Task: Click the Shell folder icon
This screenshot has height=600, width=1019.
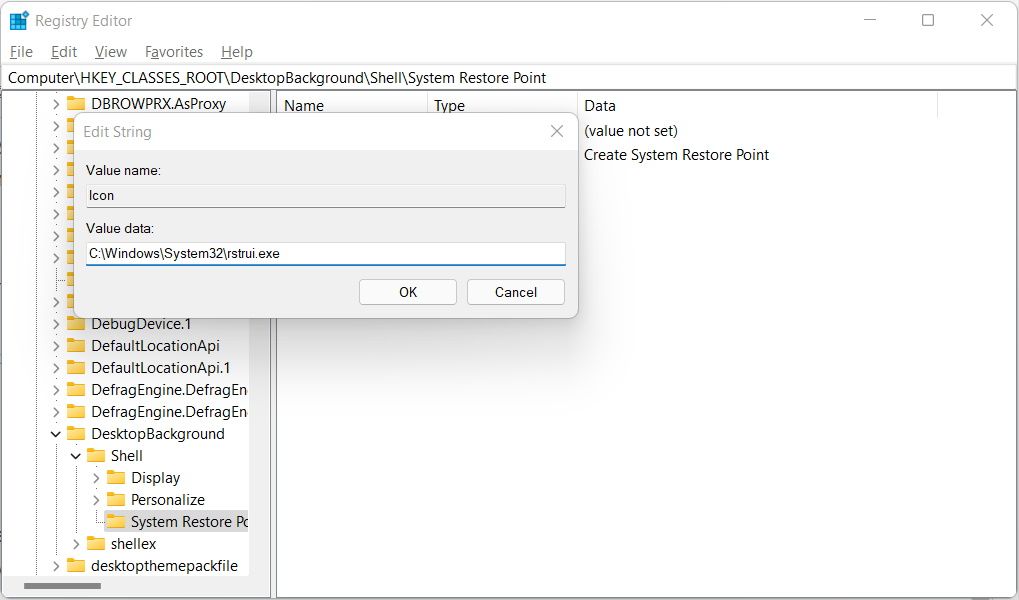Action: pos(96,455)
